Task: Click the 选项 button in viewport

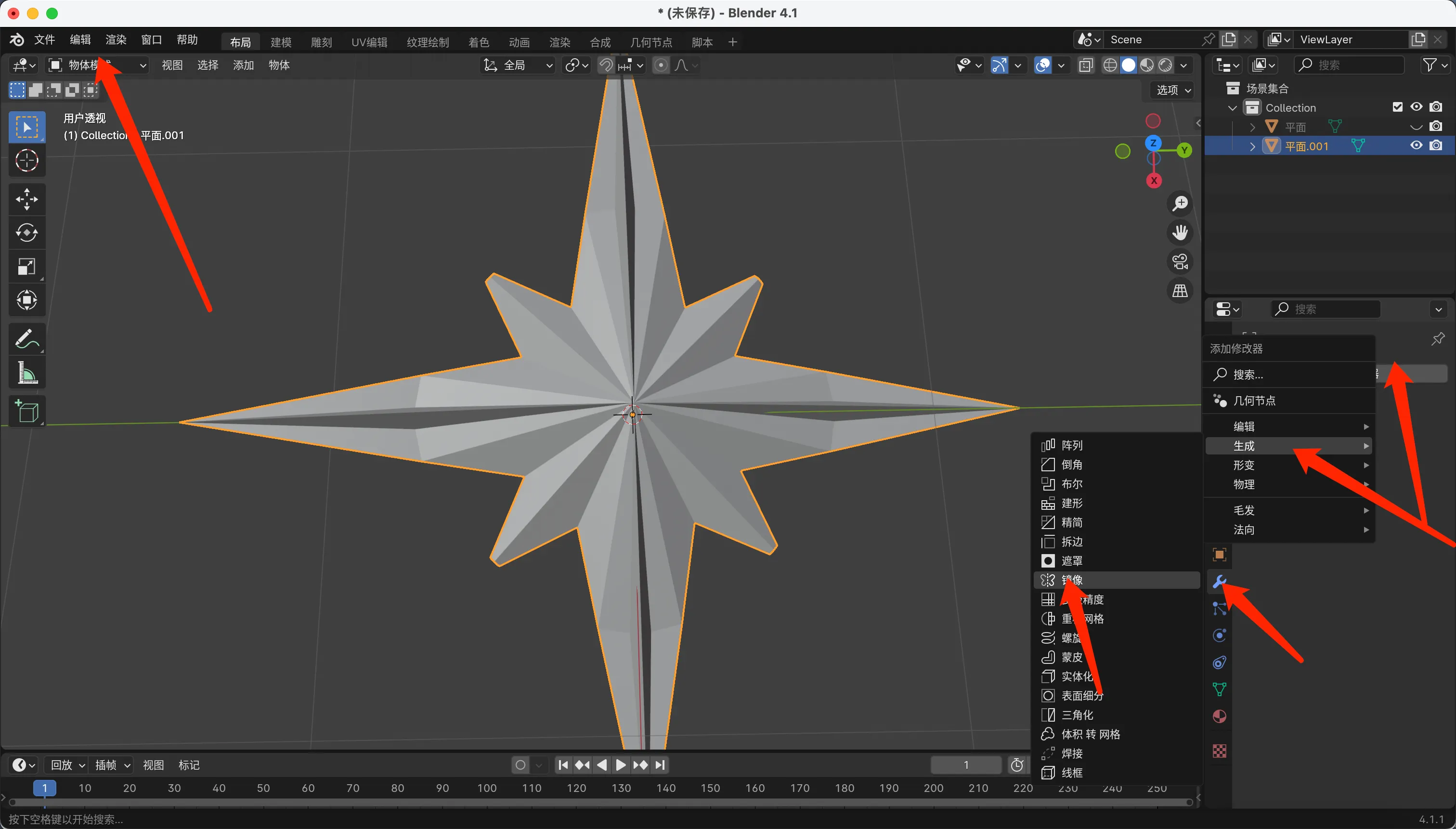Action: click(x=1173, y=90)
